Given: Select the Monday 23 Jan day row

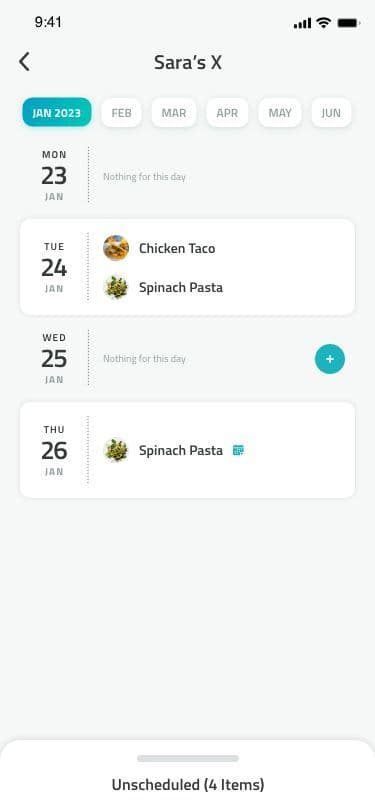Looking at the screenshot, I should click(x=188, y=175).
